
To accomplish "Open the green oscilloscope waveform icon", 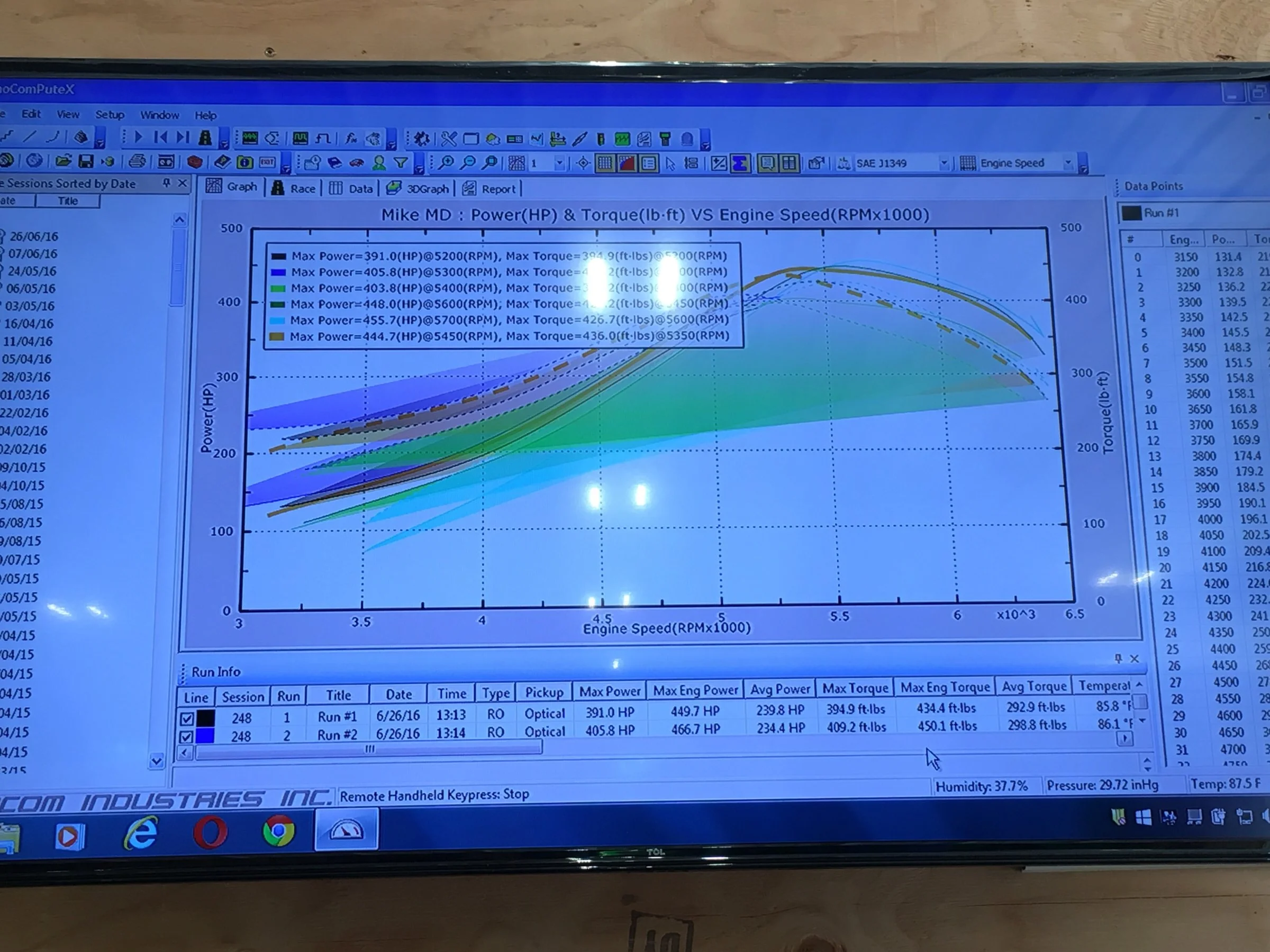I will [x=250, y=138].
